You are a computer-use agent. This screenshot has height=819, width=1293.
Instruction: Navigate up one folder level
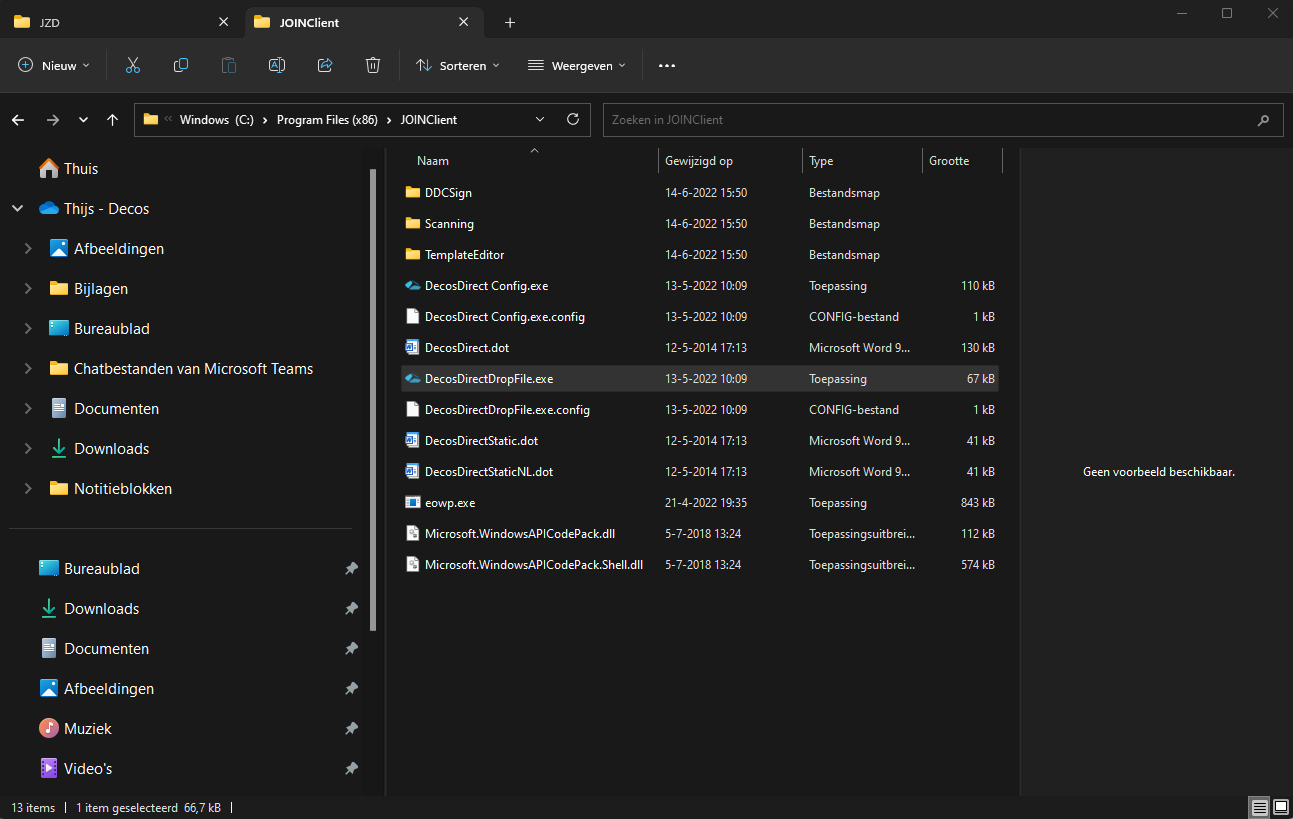[112, 119]
